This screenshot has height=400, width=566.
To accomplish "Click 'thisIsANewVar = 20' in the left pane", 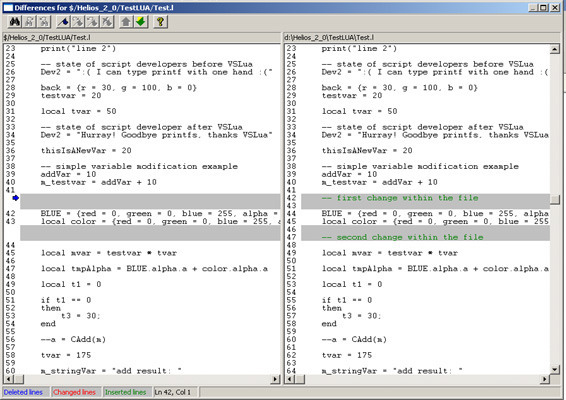I will tap(86, 151).
